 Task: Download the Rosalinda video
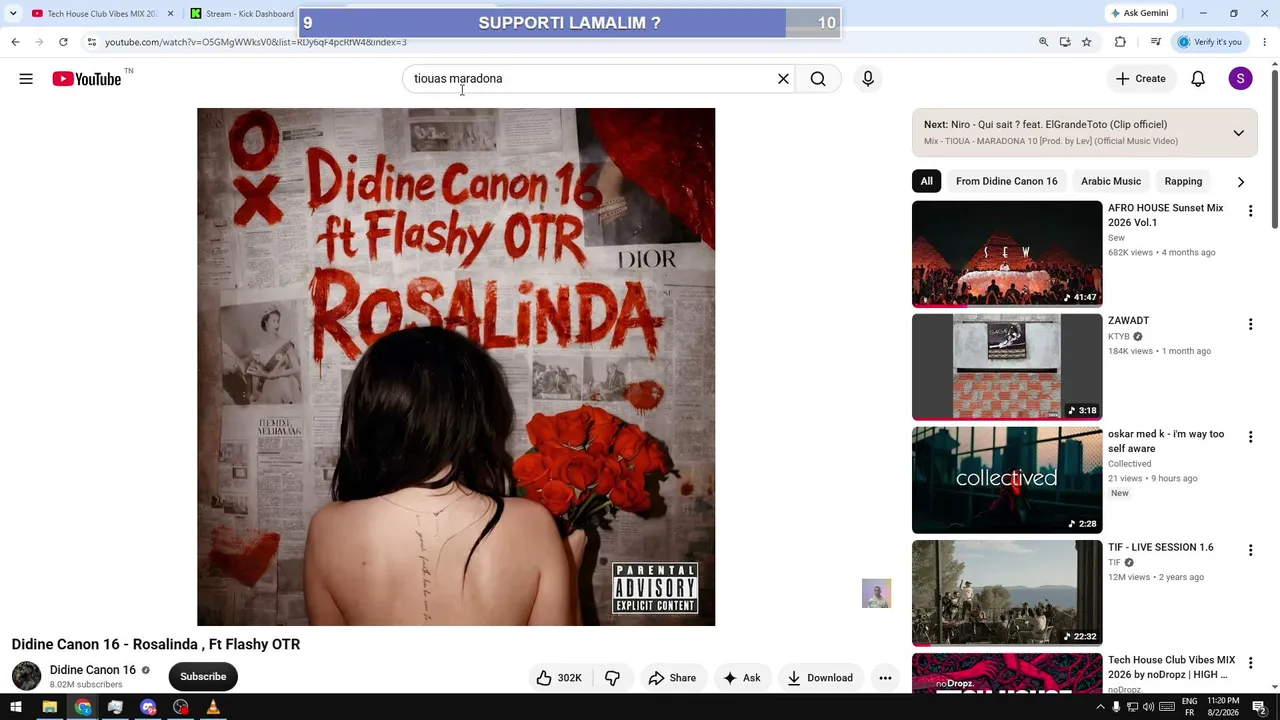820,678
